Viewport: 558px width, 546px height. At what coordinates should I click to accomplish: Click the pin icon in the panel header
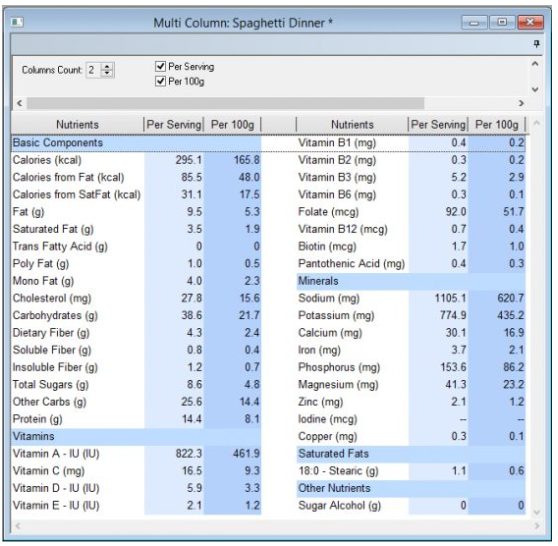536,44
